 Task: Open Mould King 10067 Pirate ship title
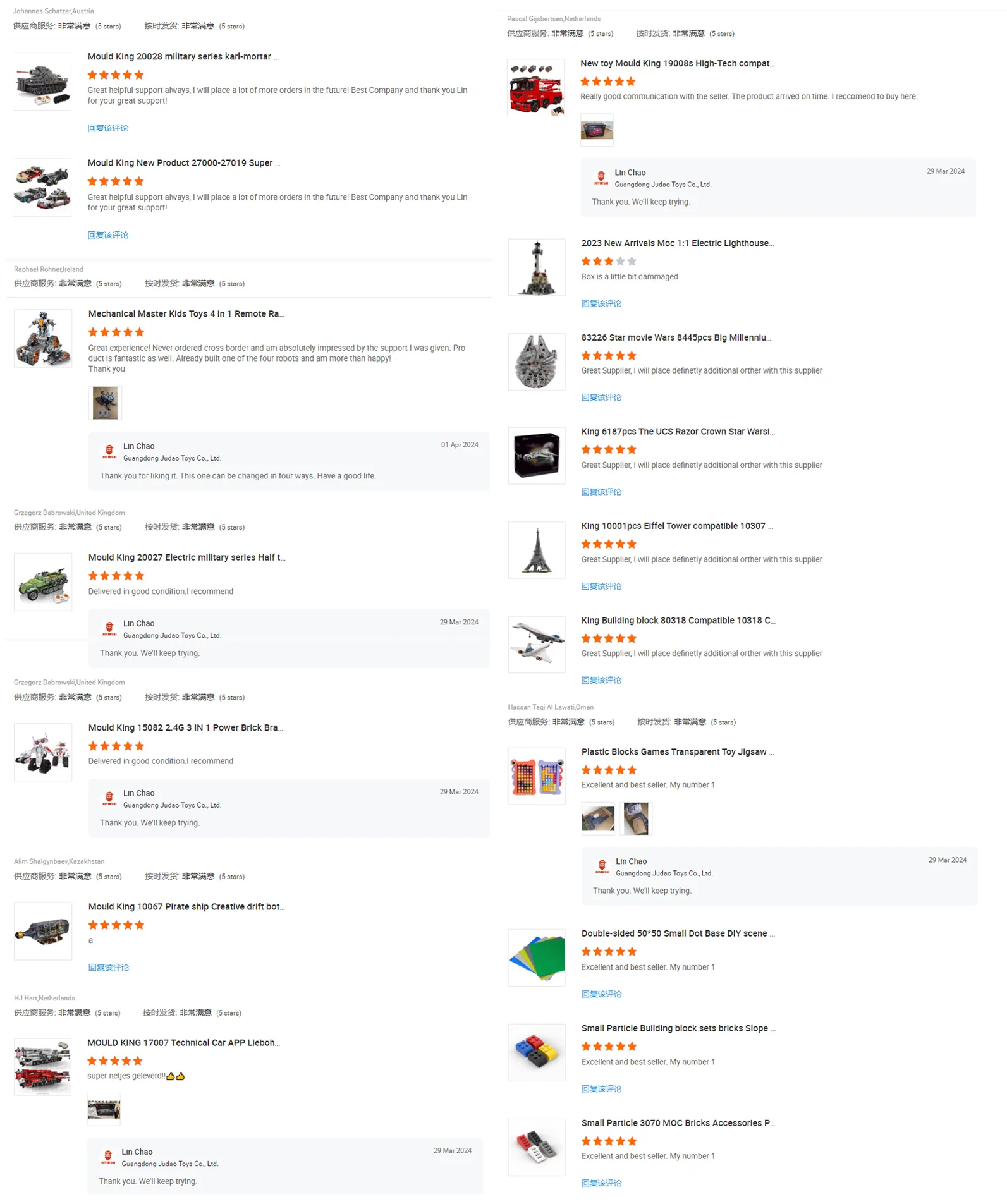[x=186, y=906]
